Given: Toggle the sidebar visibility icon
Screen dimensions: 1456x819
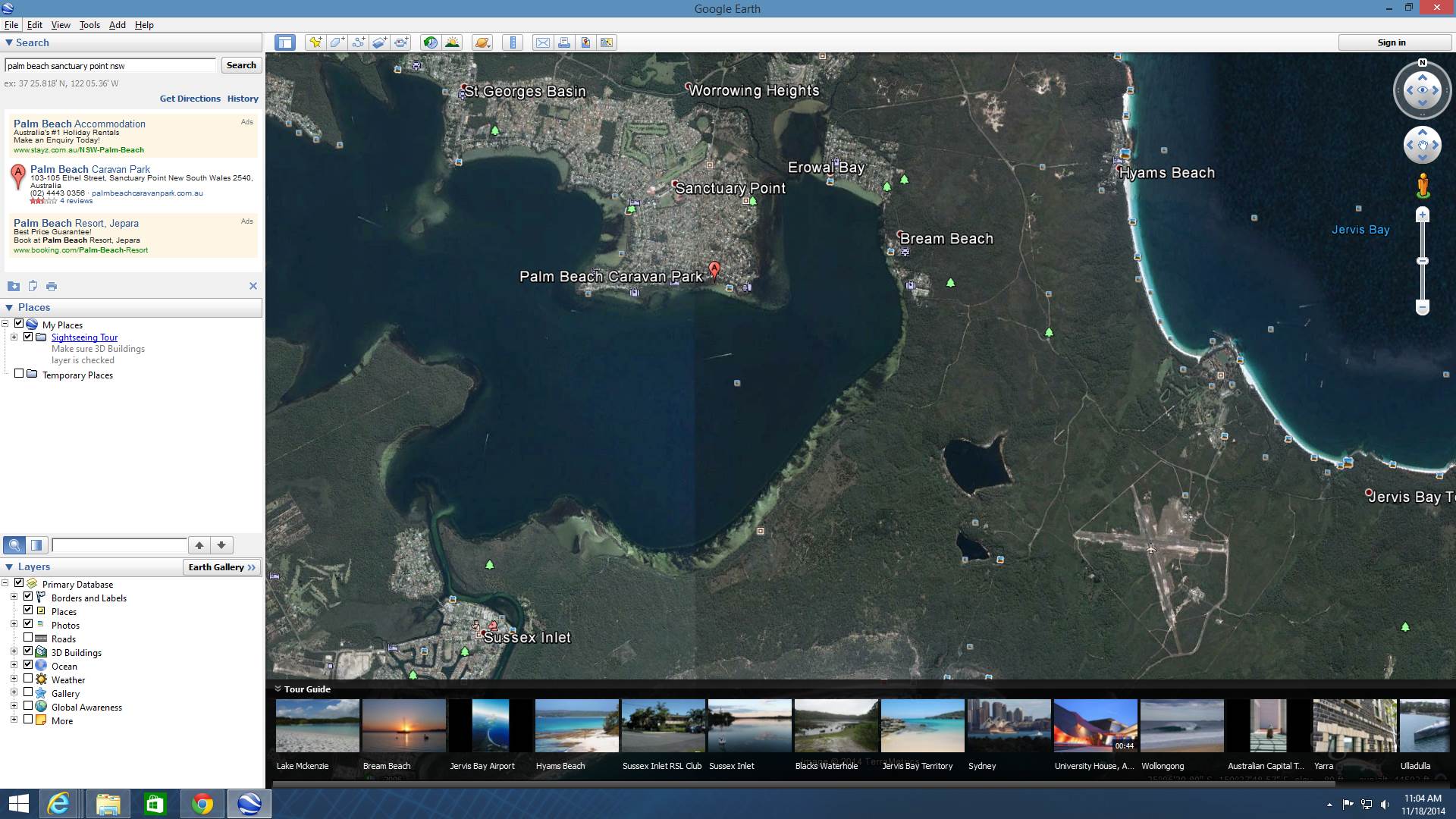Looking at the screenshot, I should pos(285,42).
